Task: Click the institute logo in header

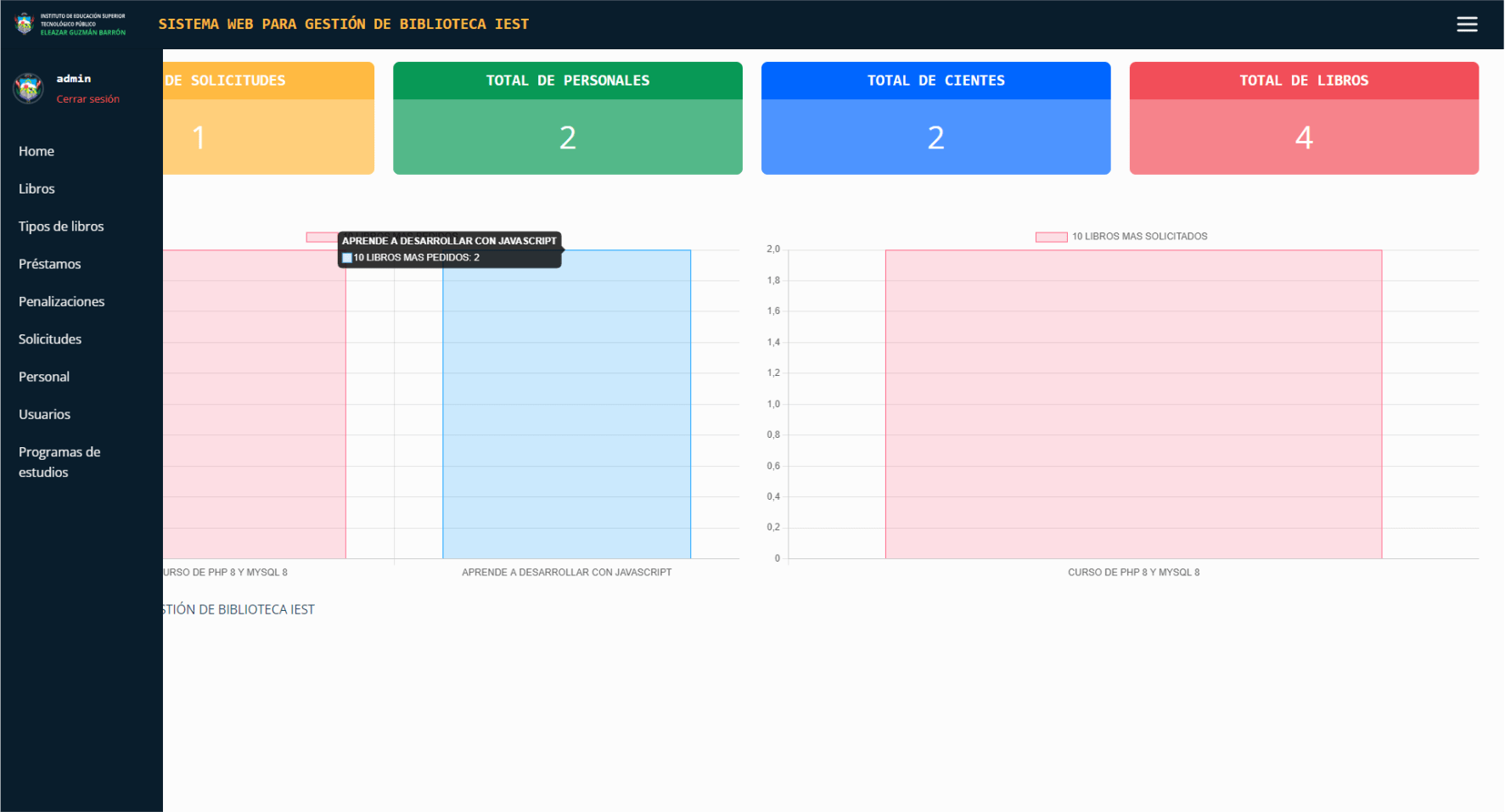Action: tap(70, 24)
